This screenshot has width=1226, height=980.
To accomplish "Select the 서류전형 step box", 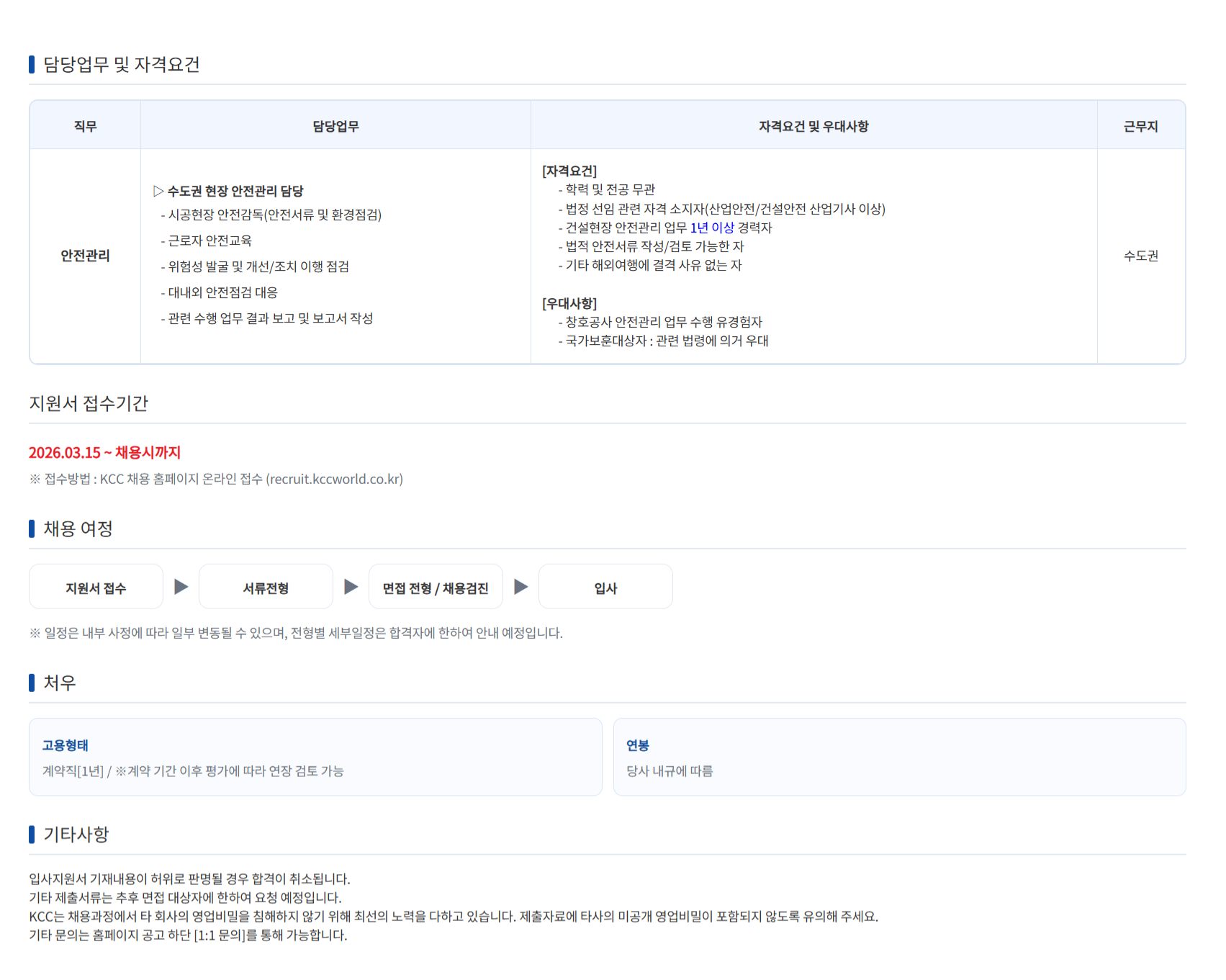I will (266, 588).
